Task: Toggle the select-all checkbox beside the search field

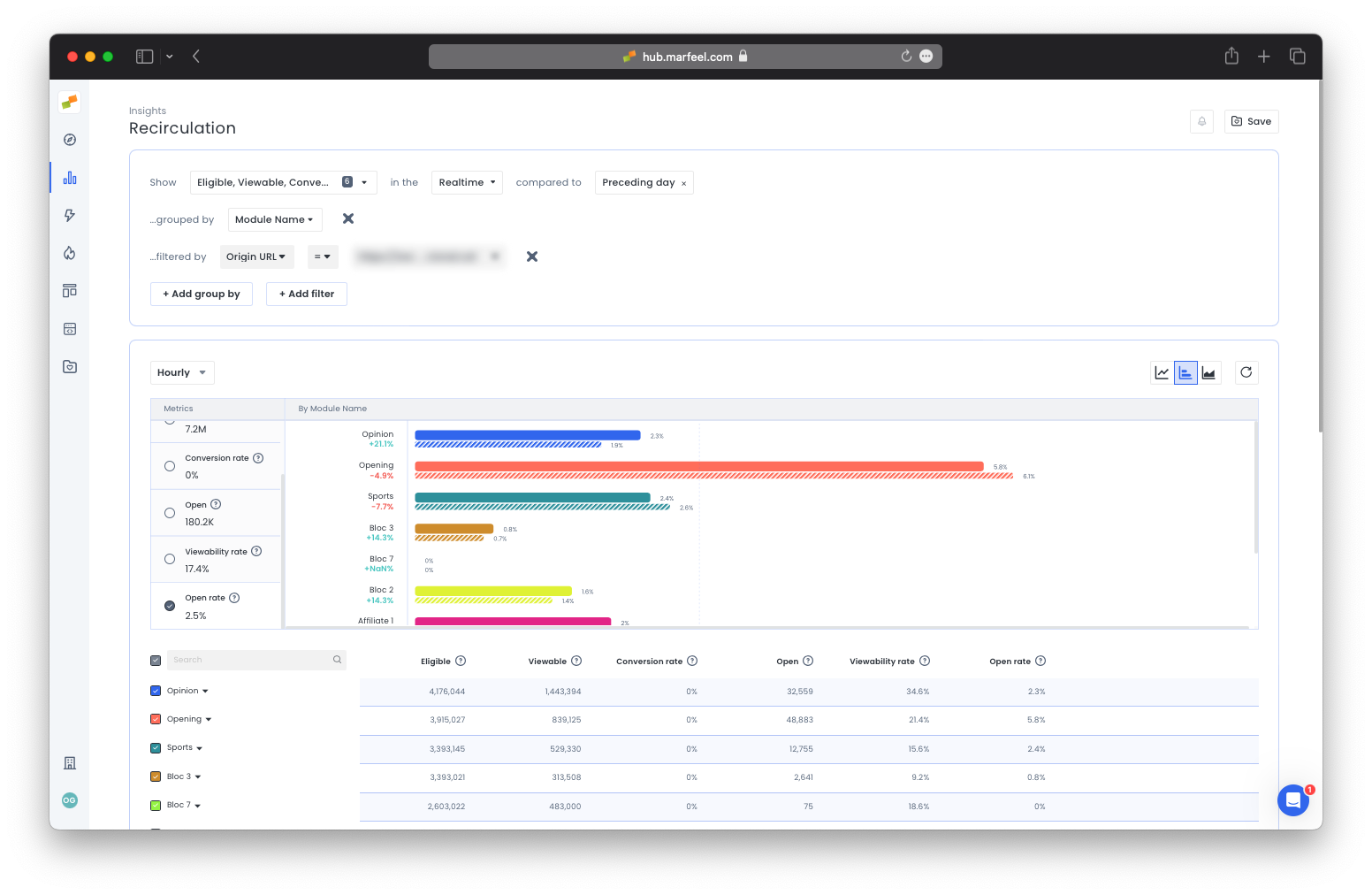Action: pos(156,660)
